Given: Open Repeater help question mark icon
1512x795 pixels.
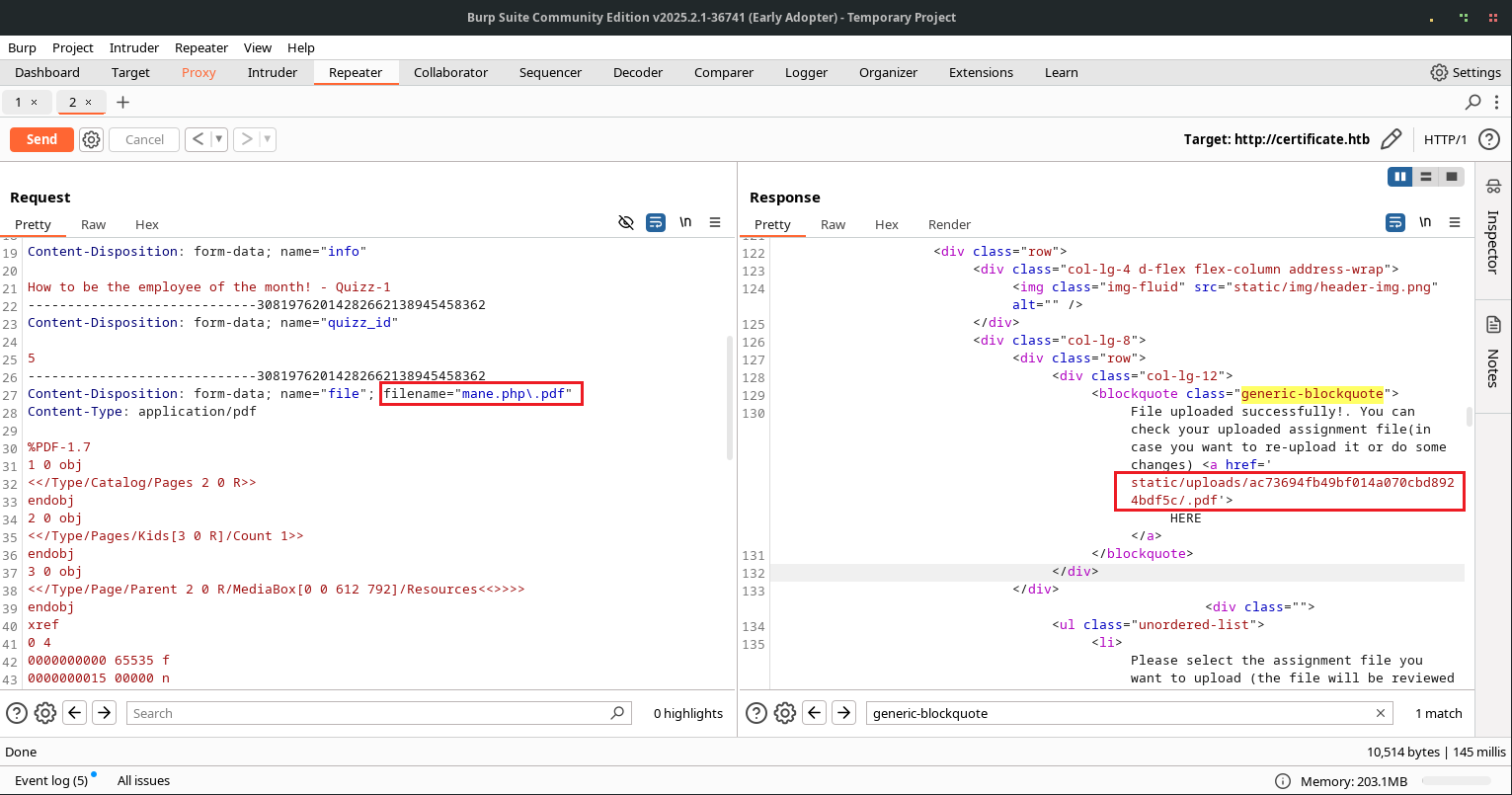Looking at the screenshot, I should 1489,139.
